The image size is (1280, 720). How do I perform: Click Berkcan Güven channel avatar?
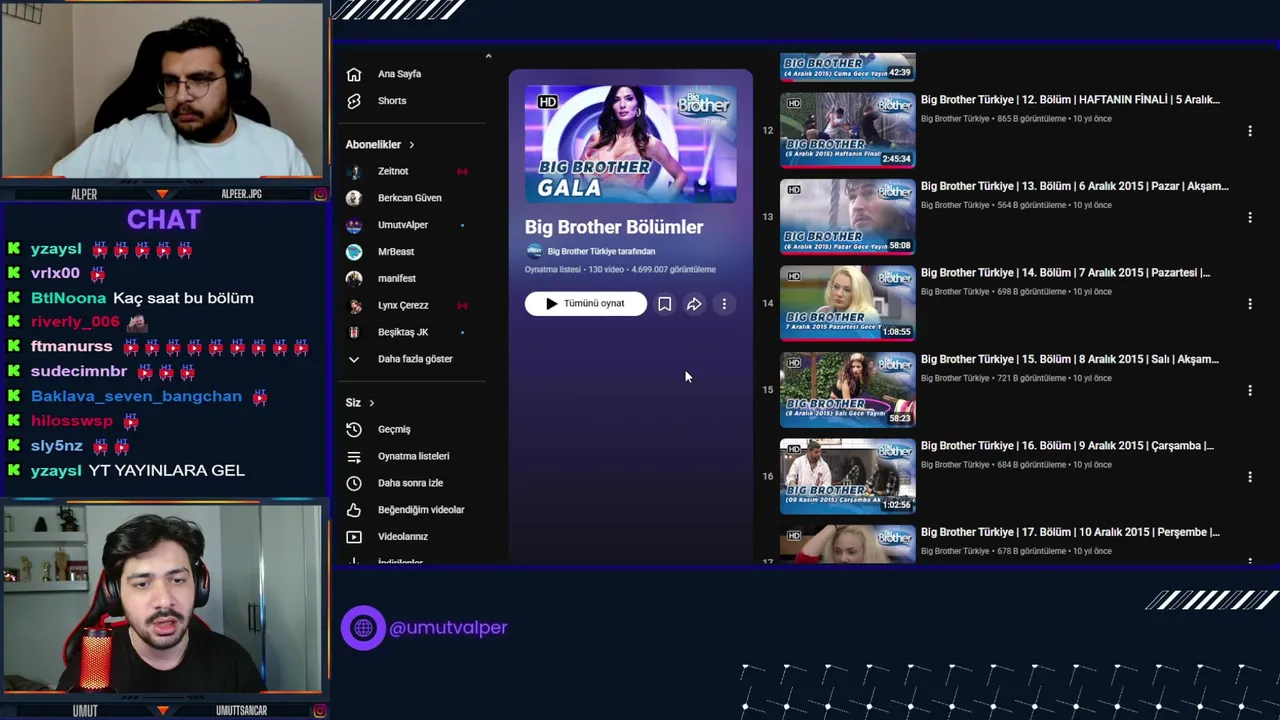point(353,198)
